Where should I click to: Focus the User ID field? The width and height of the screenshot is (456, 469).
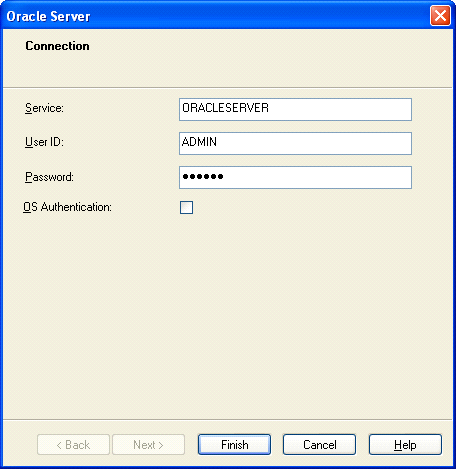(x=295, y=143)
